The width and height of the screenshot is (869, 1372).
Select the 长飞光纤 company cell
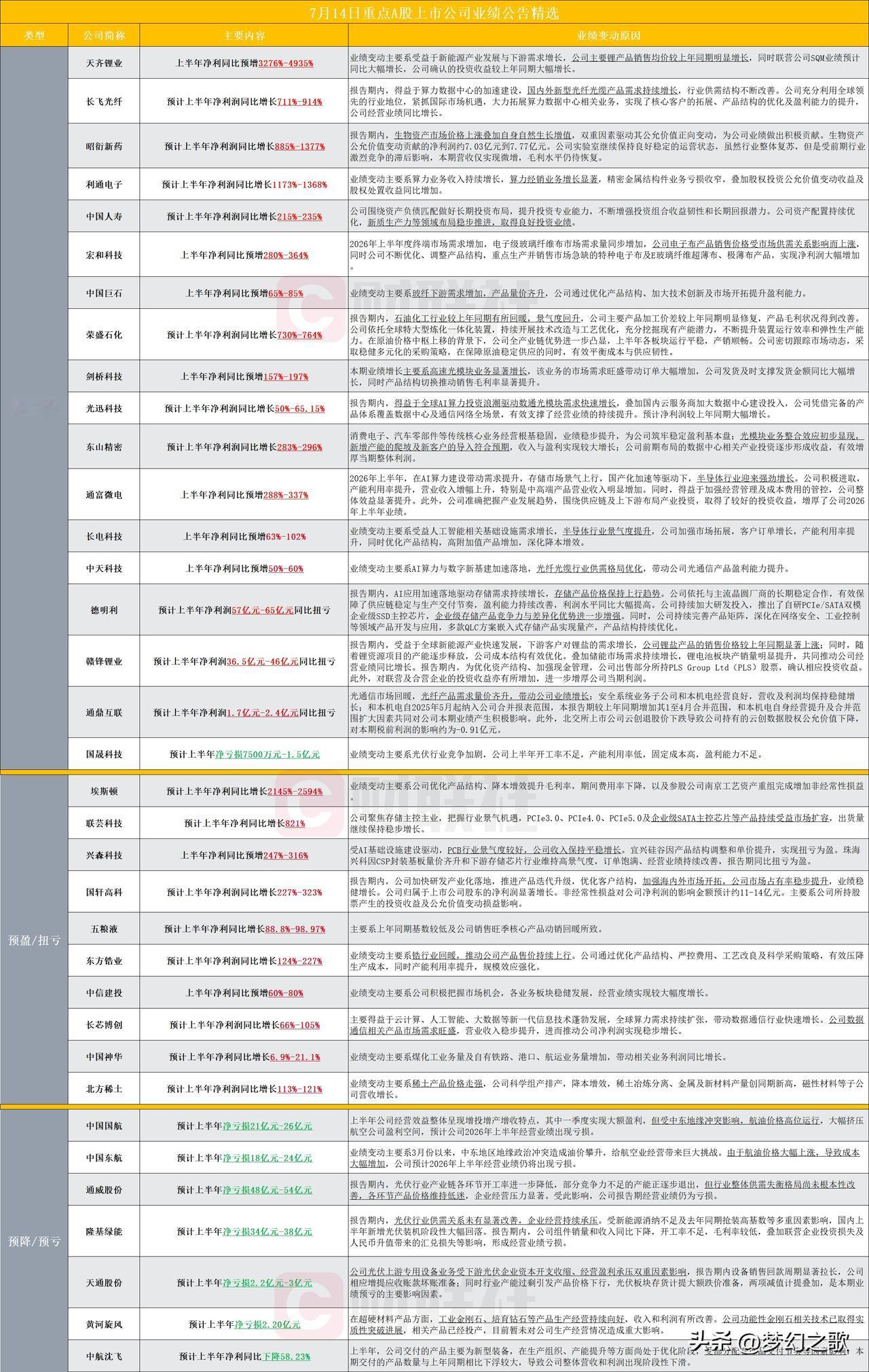104,101
